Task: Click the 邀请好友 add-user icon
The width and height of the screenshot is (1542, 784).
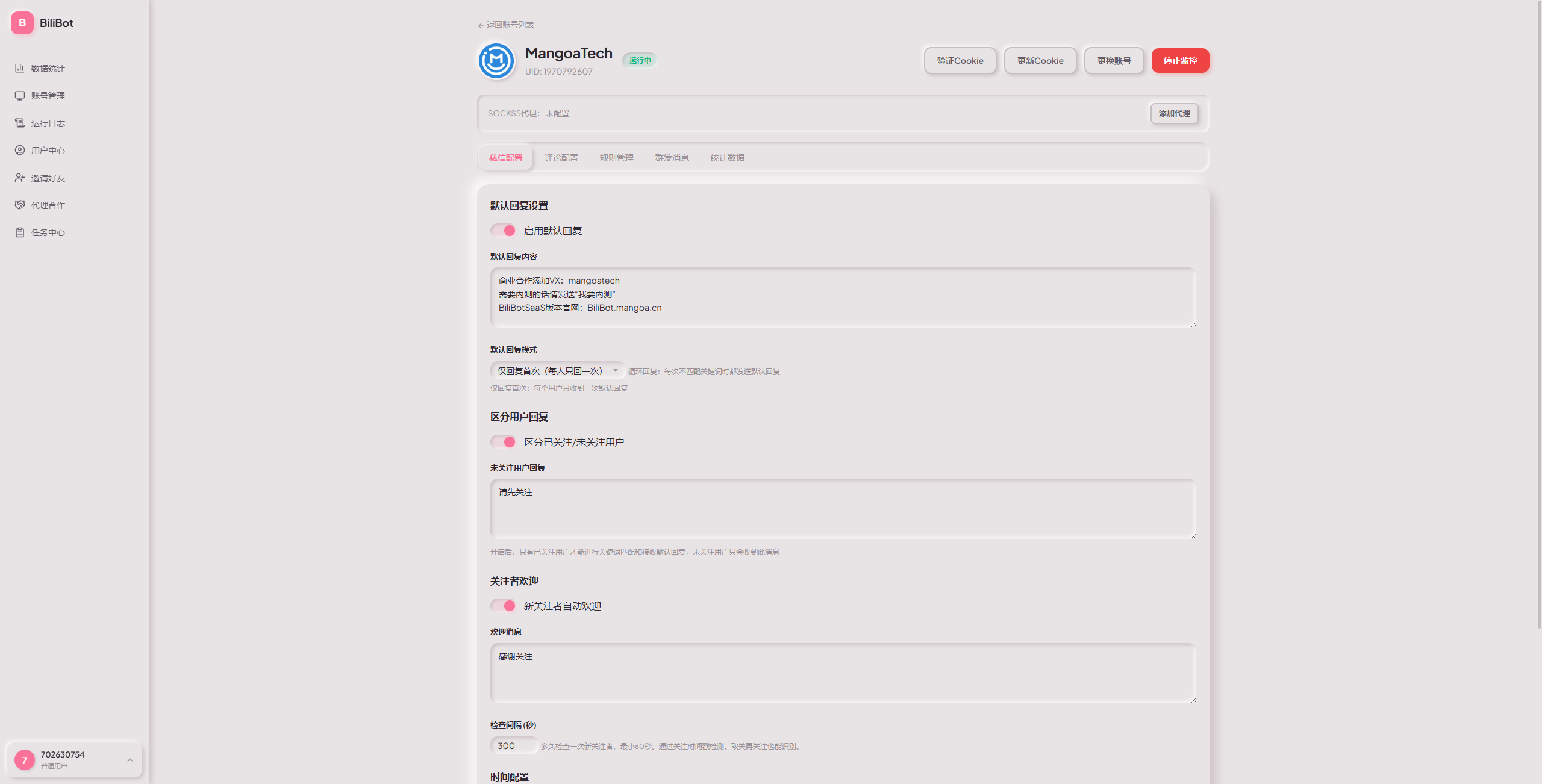Action: click(20, 178)
